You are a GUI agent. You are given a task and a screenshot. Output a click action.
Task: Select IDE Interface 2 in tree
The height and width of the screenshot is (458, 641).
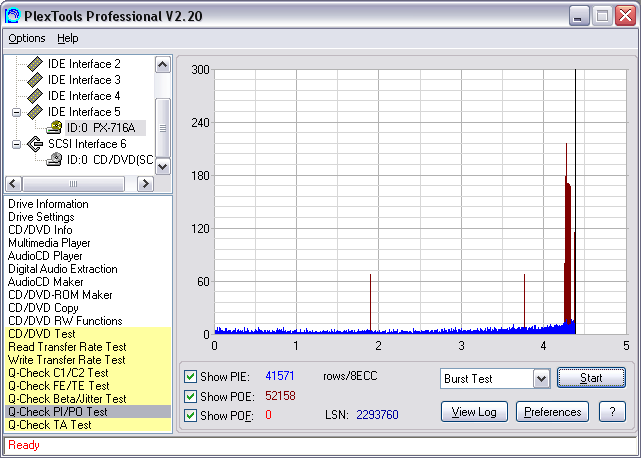[84, 64]
